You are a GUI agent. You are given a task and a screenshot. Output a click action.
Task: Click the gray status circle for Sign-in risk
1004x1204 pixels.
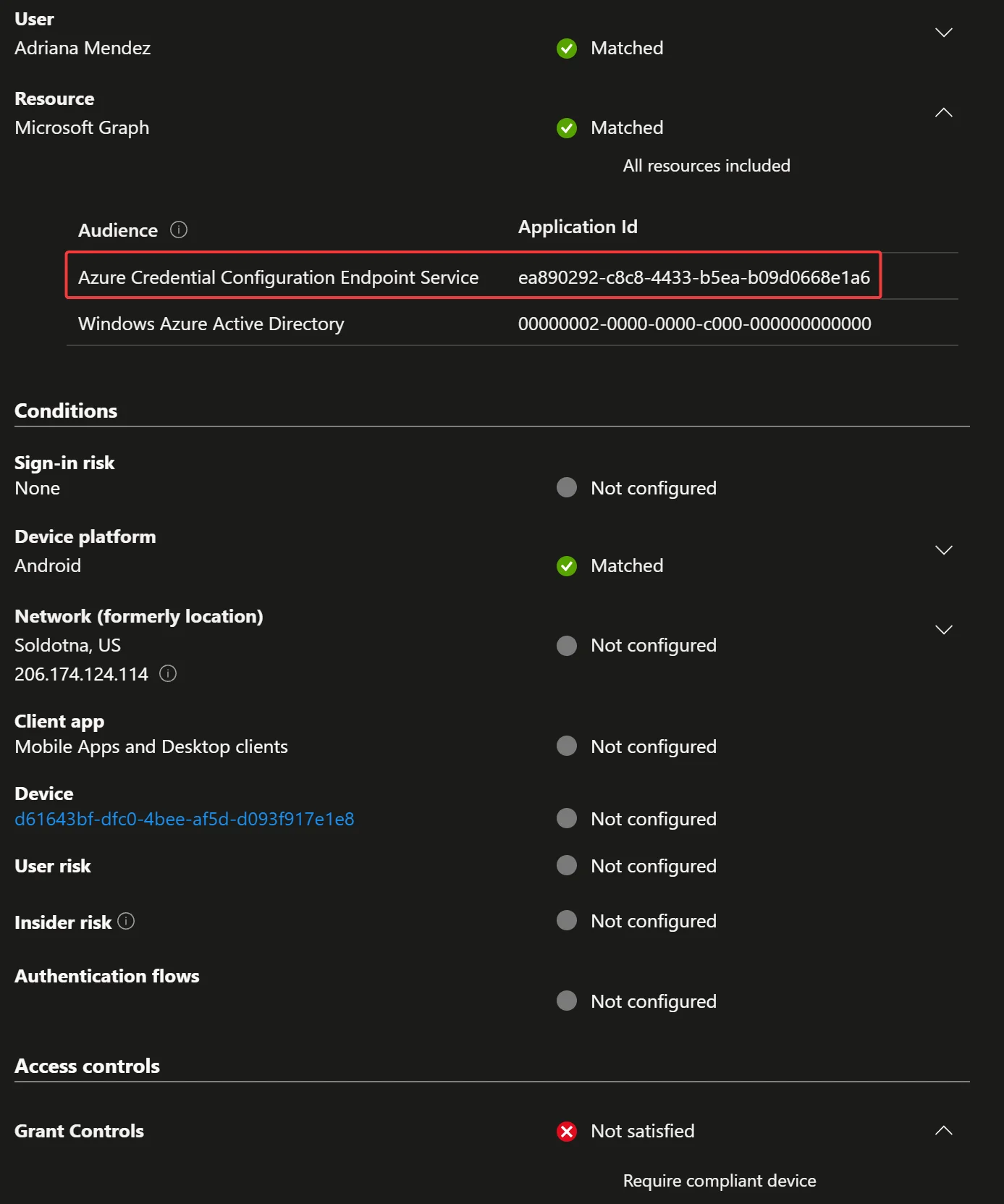(567, 488)
